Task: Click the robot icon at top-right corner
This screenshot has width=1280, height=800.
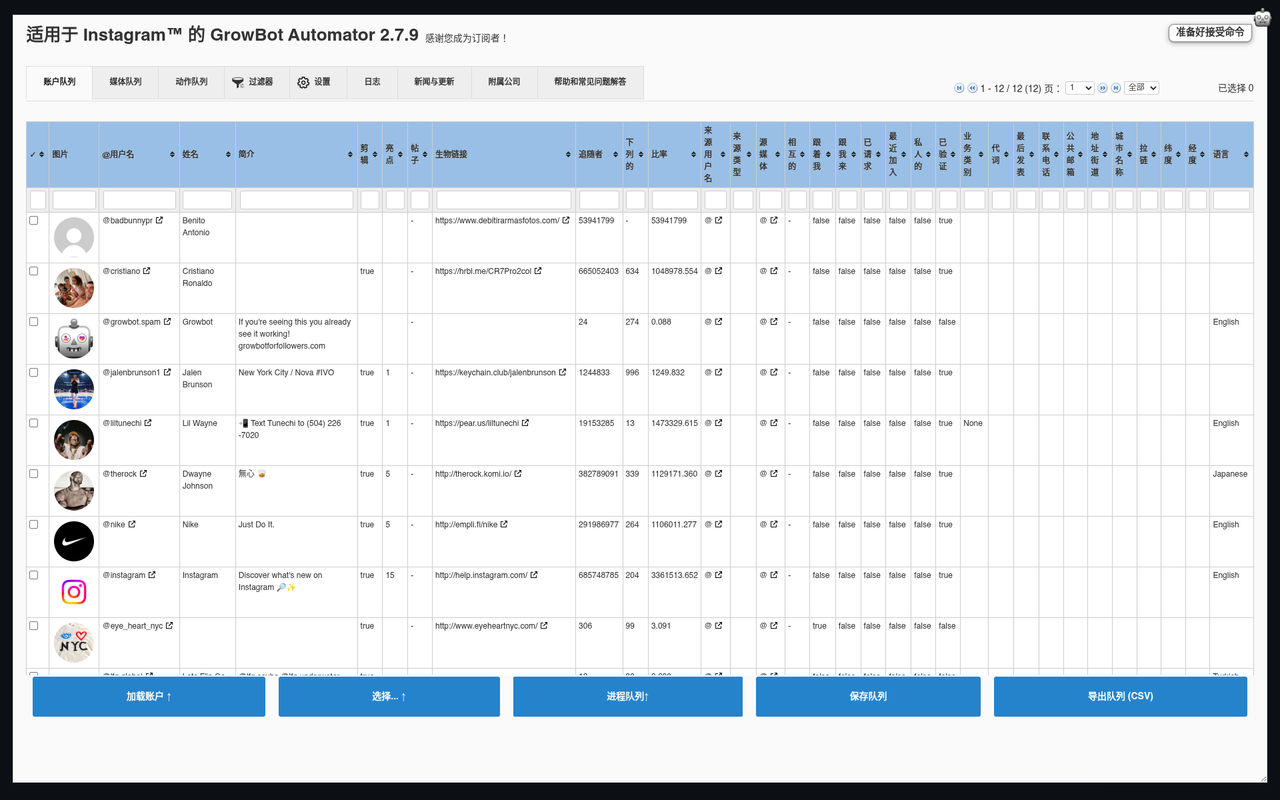Action: click(x=1263, y=18)
